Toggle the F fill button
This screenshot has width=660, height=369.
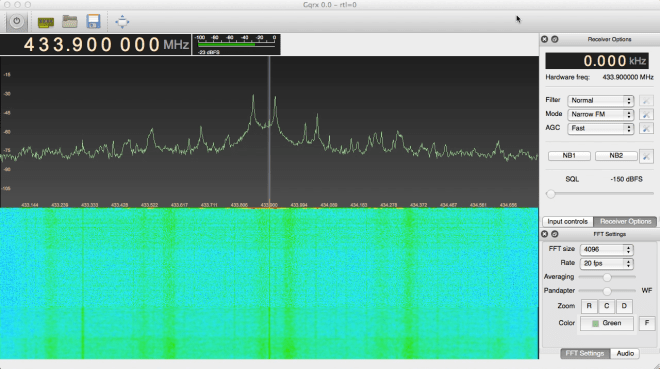click(x=647, y=323)
